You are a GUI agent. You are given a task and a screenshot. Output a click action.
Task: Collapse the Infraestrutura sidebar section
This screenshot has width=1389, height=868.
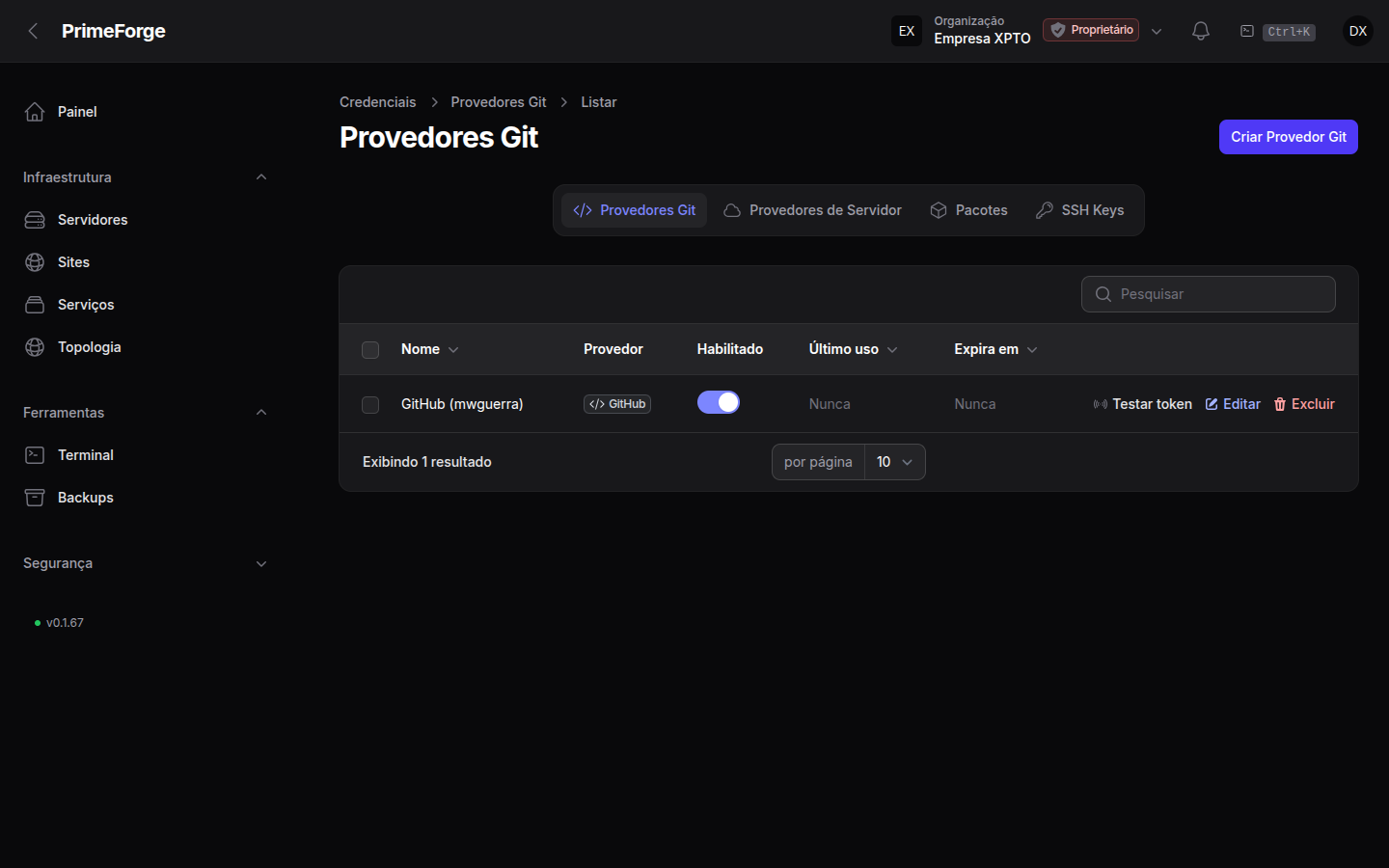[x=261, y=177]
